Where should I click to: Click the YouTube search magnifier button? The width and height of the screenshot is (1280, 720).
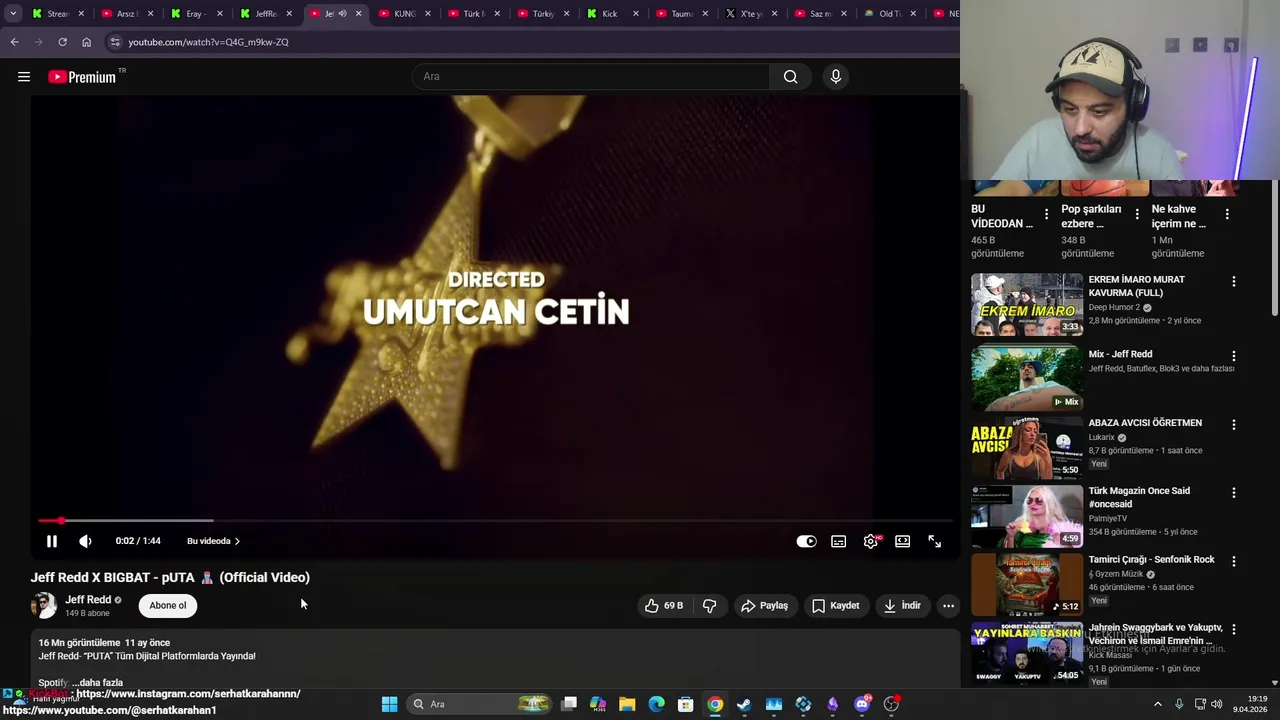[790, 77]
